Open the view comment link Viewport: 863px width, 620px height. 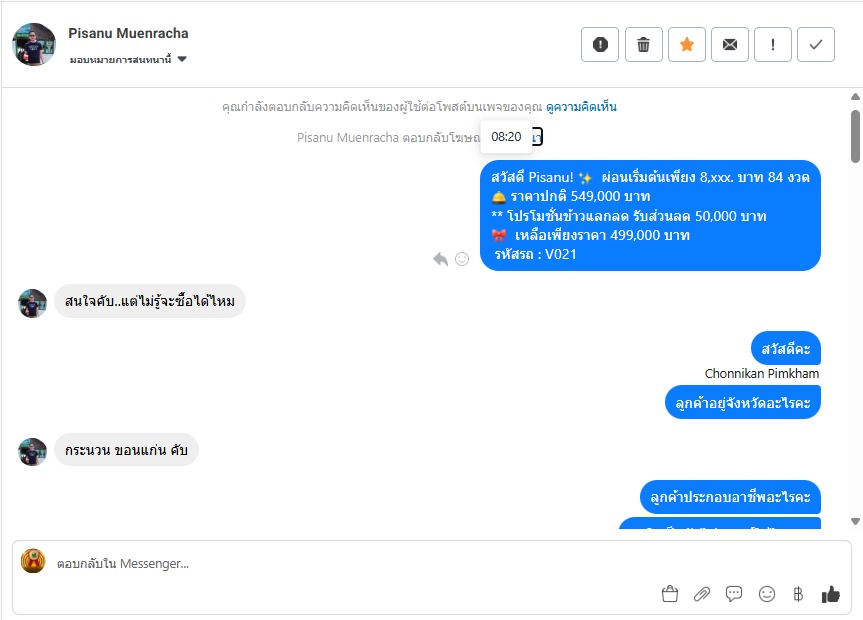tap(581, 107)
